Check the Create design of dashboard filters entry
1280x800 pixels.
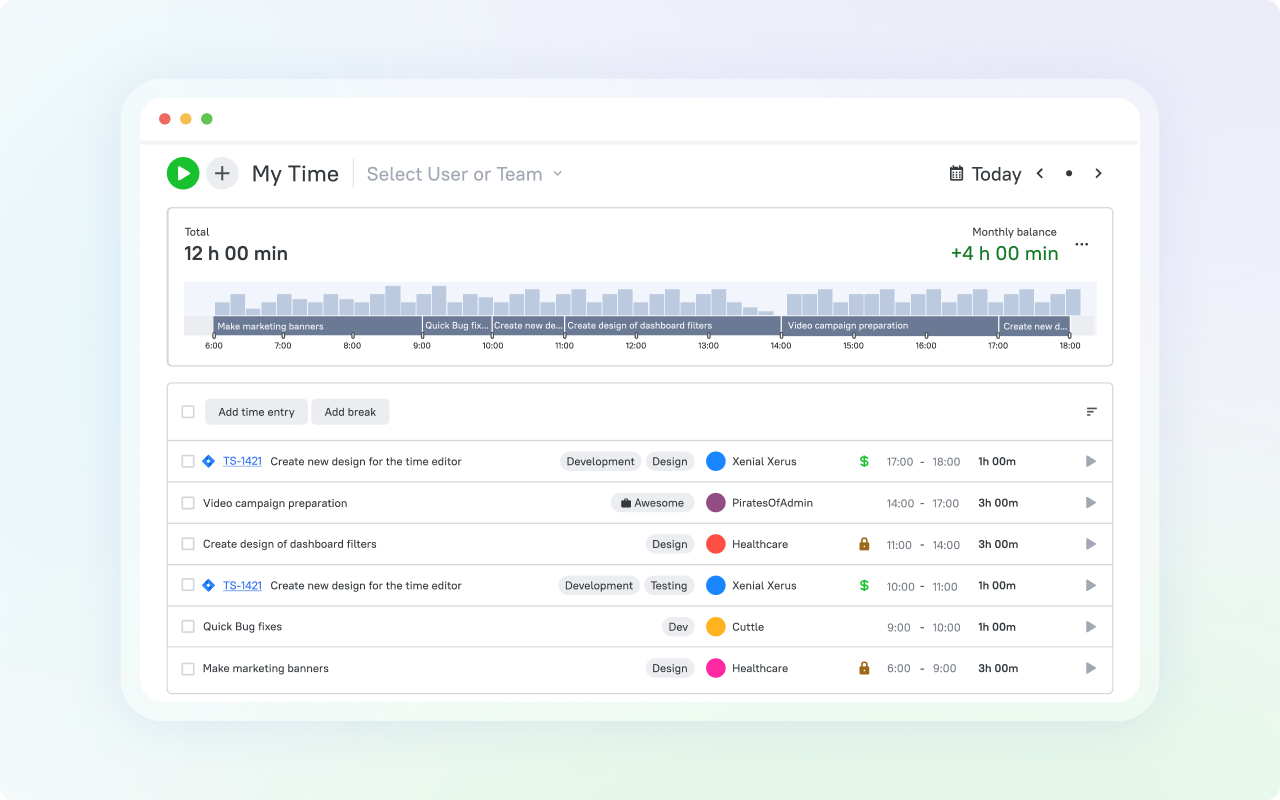(188, 544)
